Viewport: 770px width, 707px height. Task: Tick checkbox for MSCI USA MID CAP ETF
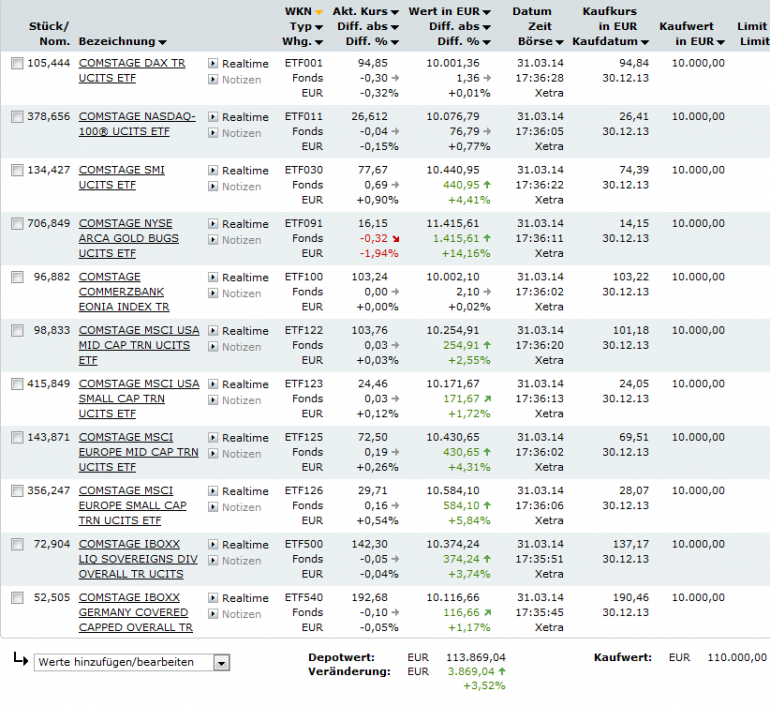(17, 330)
